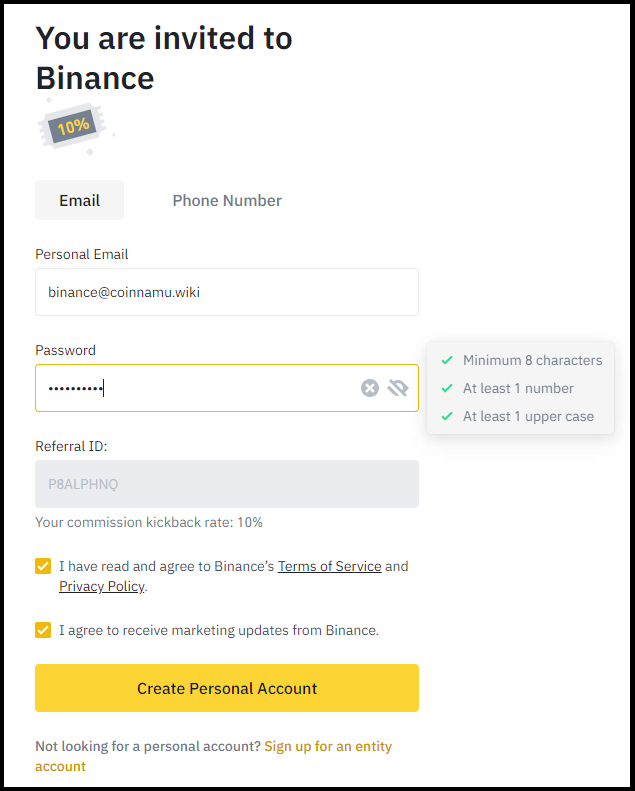Focus the Personal Email input field

click(227, 292)
